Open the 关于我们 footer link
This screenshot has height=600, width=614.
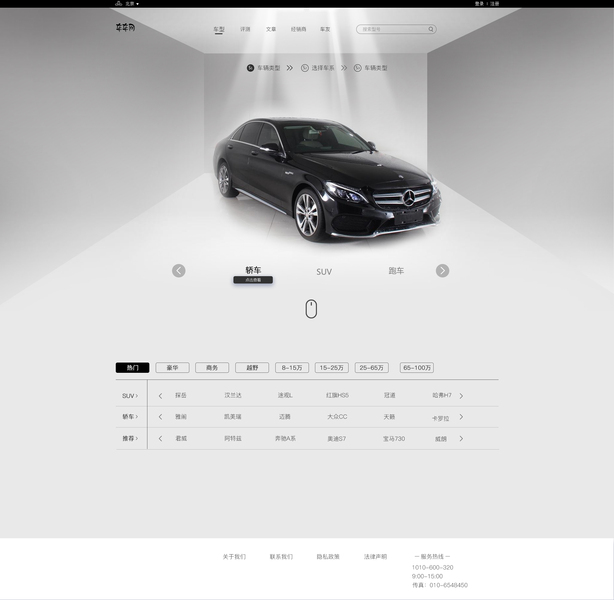click(x=234, y=557)
